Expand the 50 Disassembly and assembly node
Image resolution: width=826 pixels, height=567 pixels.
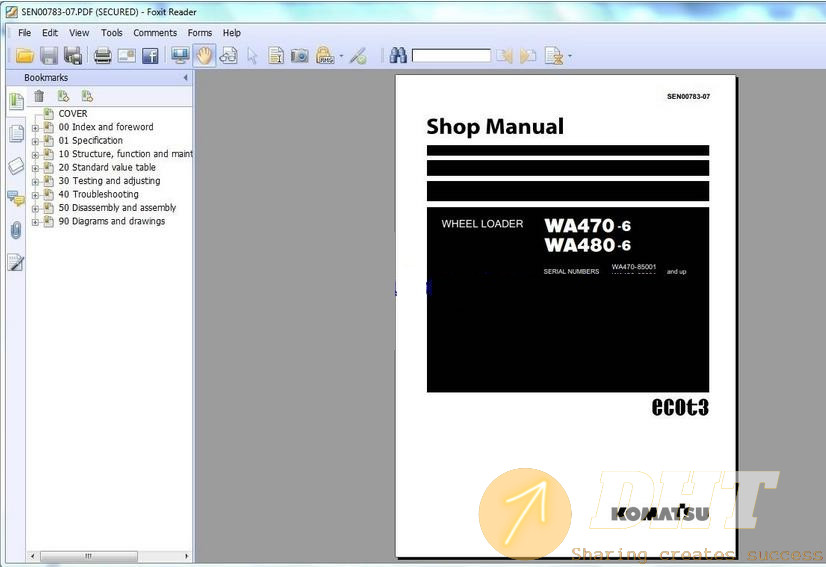35,209
